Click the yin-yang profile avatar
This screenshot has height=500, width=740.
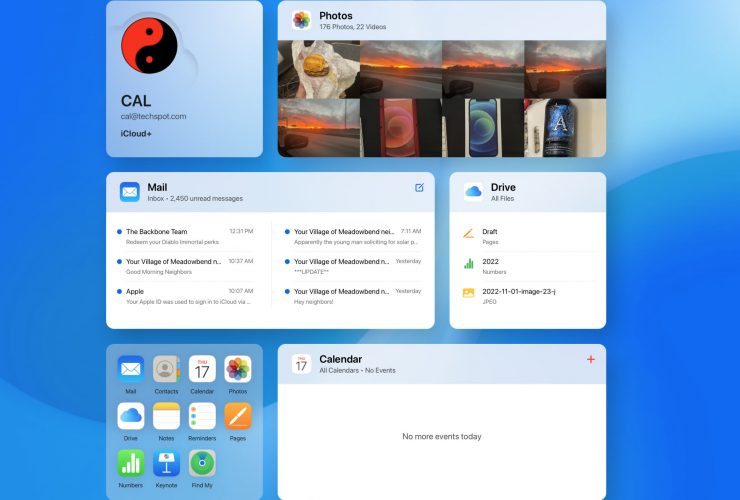click(x=149, y=47)
